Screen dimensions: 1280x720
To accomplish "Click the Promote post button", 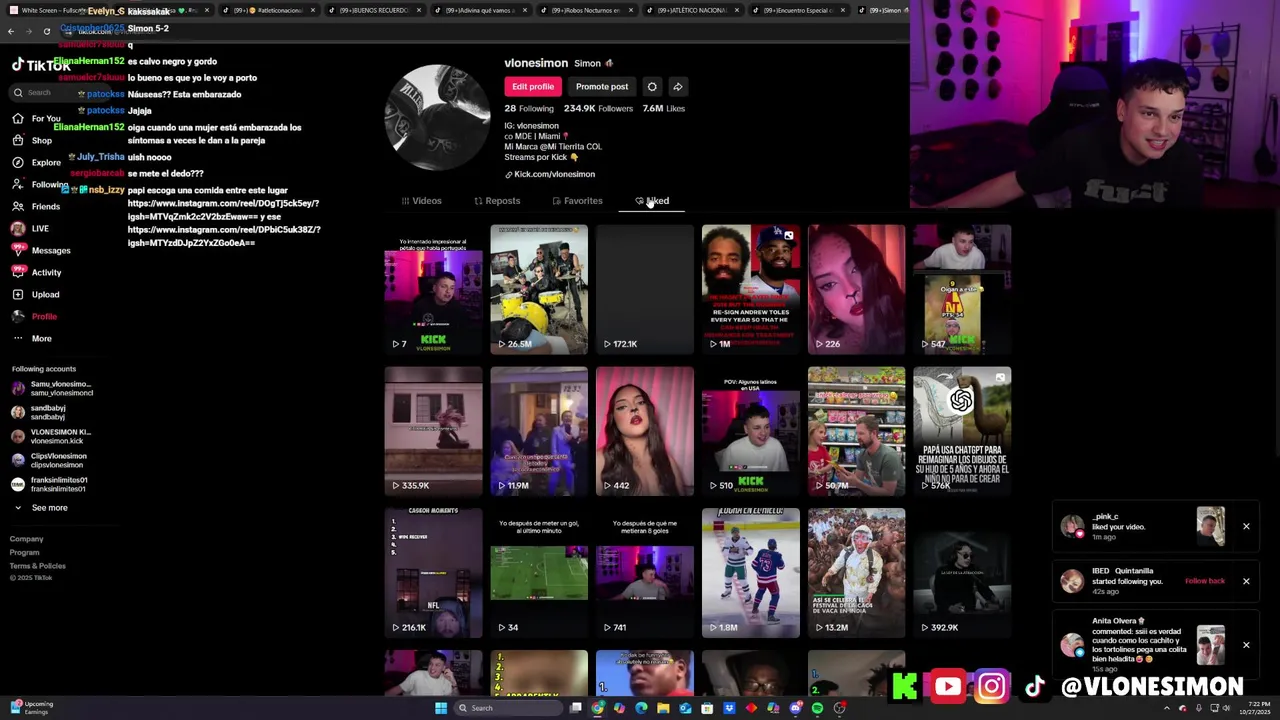I will click(602, 87).
